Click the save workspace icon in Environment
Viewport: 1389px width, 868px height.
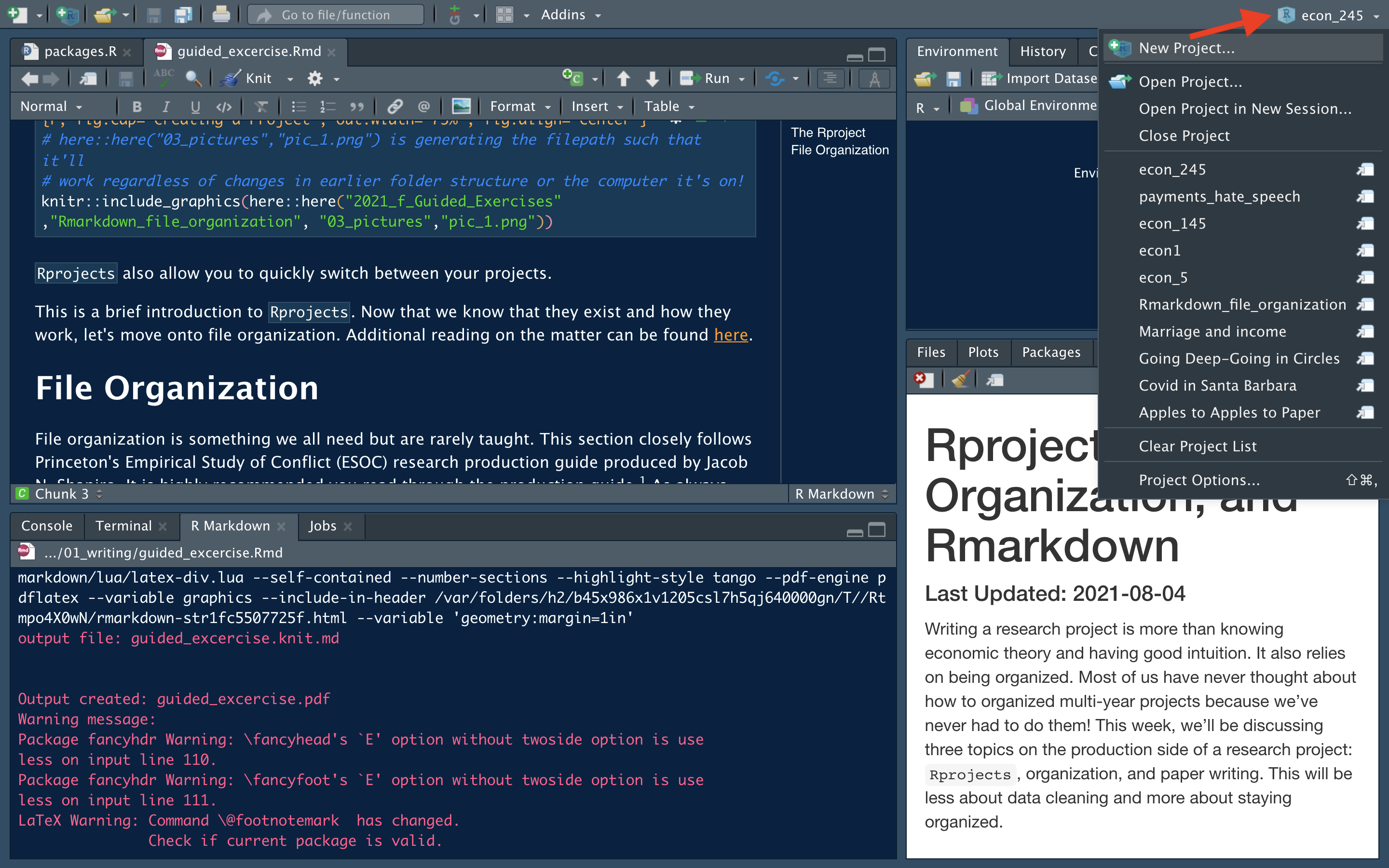953,79
